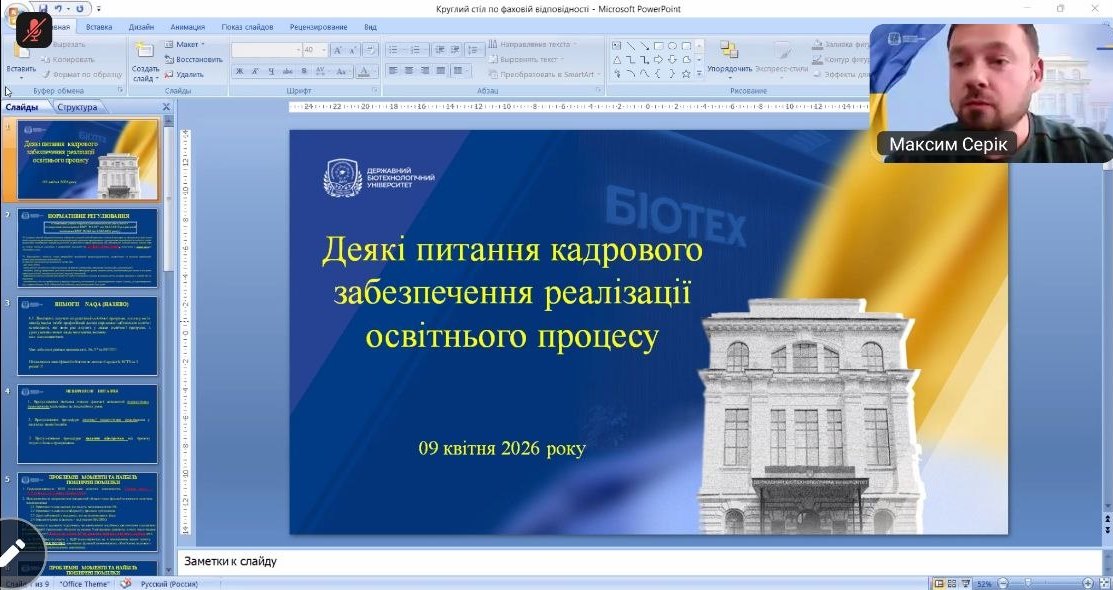Select the rectangle shape in shapes gallery
The height and width of the screenshot is (590, 1113).
pos(658,45)
